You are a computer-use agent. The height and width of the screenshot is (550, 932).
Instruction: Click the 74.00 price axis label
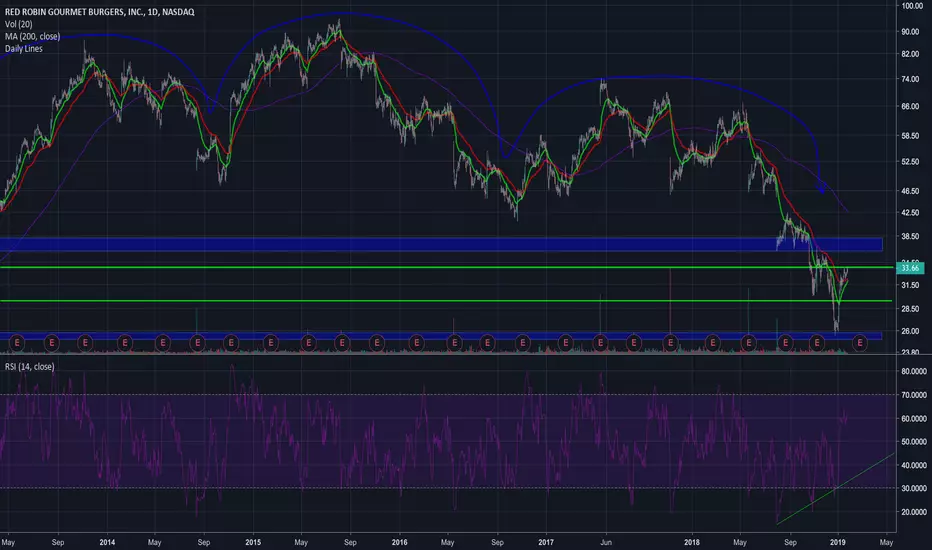click(x=910, y=79)
